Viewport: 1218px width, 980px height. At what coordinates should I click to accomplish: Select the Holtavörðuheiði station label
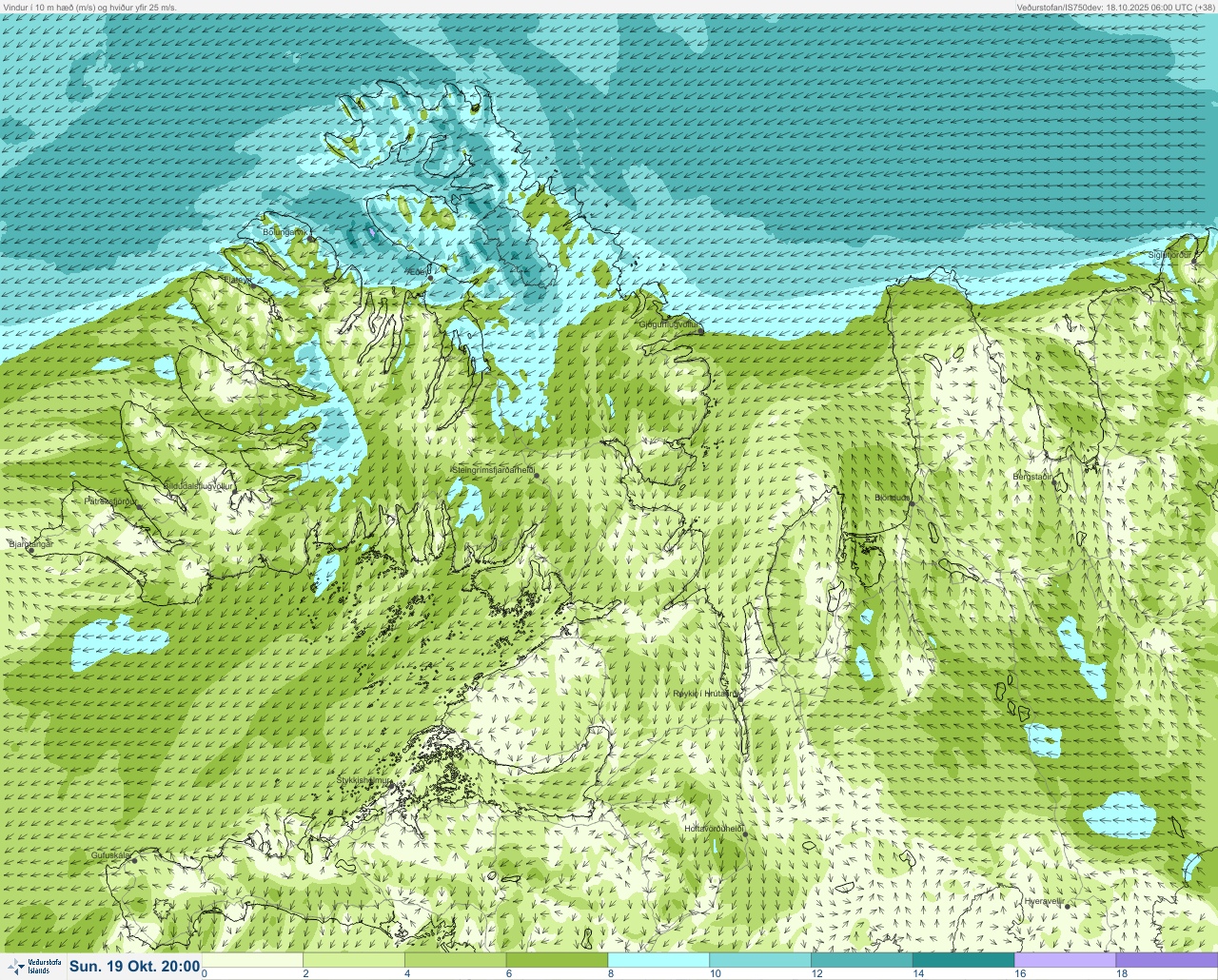point(714,829)
